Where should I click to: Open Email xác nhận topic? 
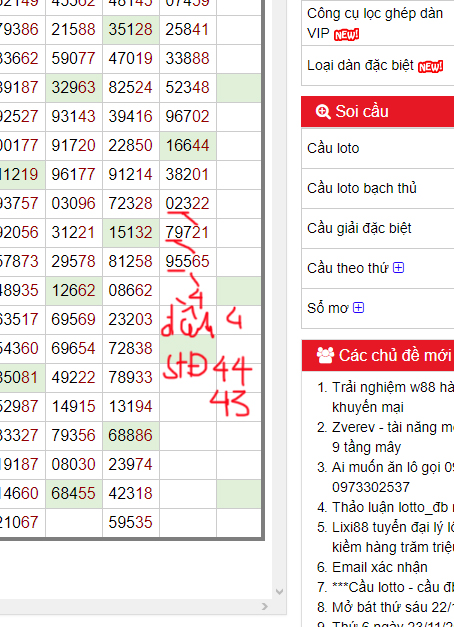pyautogui.click(x=380, y=567)
